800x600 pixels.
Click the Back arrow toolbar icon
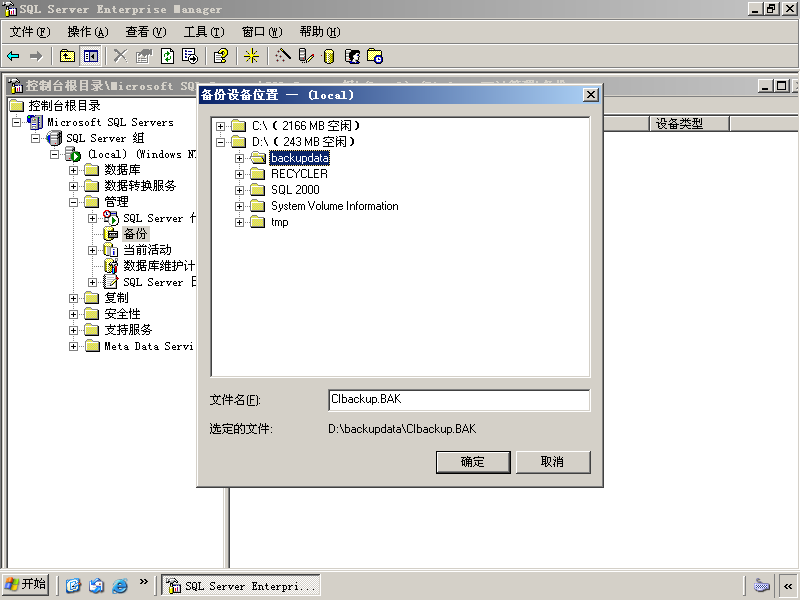coord(13,56)
